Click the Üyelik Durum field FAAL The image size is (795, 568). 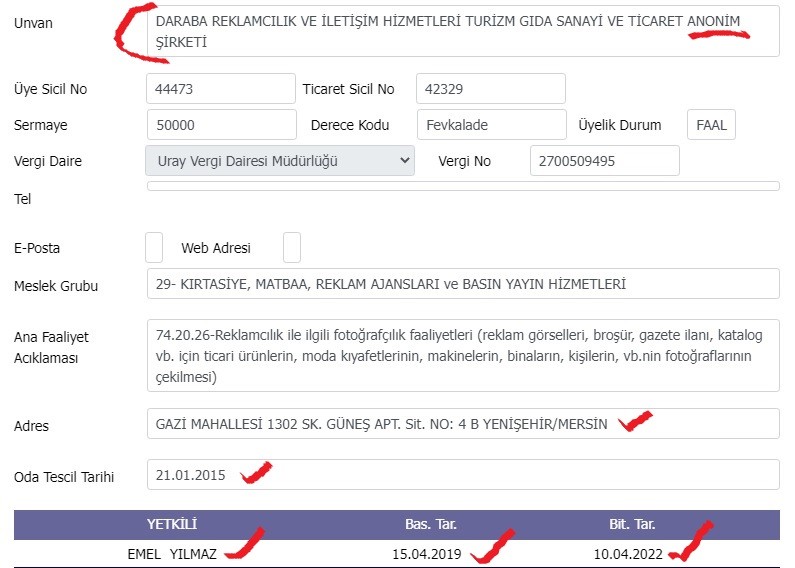coord(711,125)
